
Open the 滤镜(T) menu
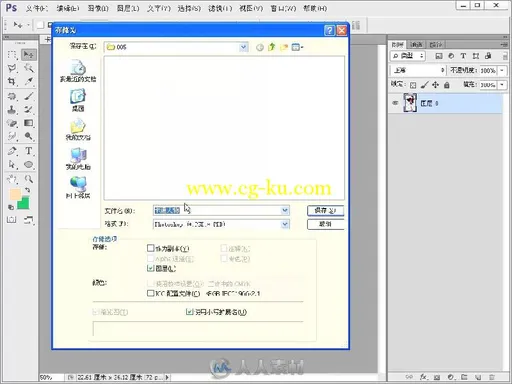click(x=220, y=8)
